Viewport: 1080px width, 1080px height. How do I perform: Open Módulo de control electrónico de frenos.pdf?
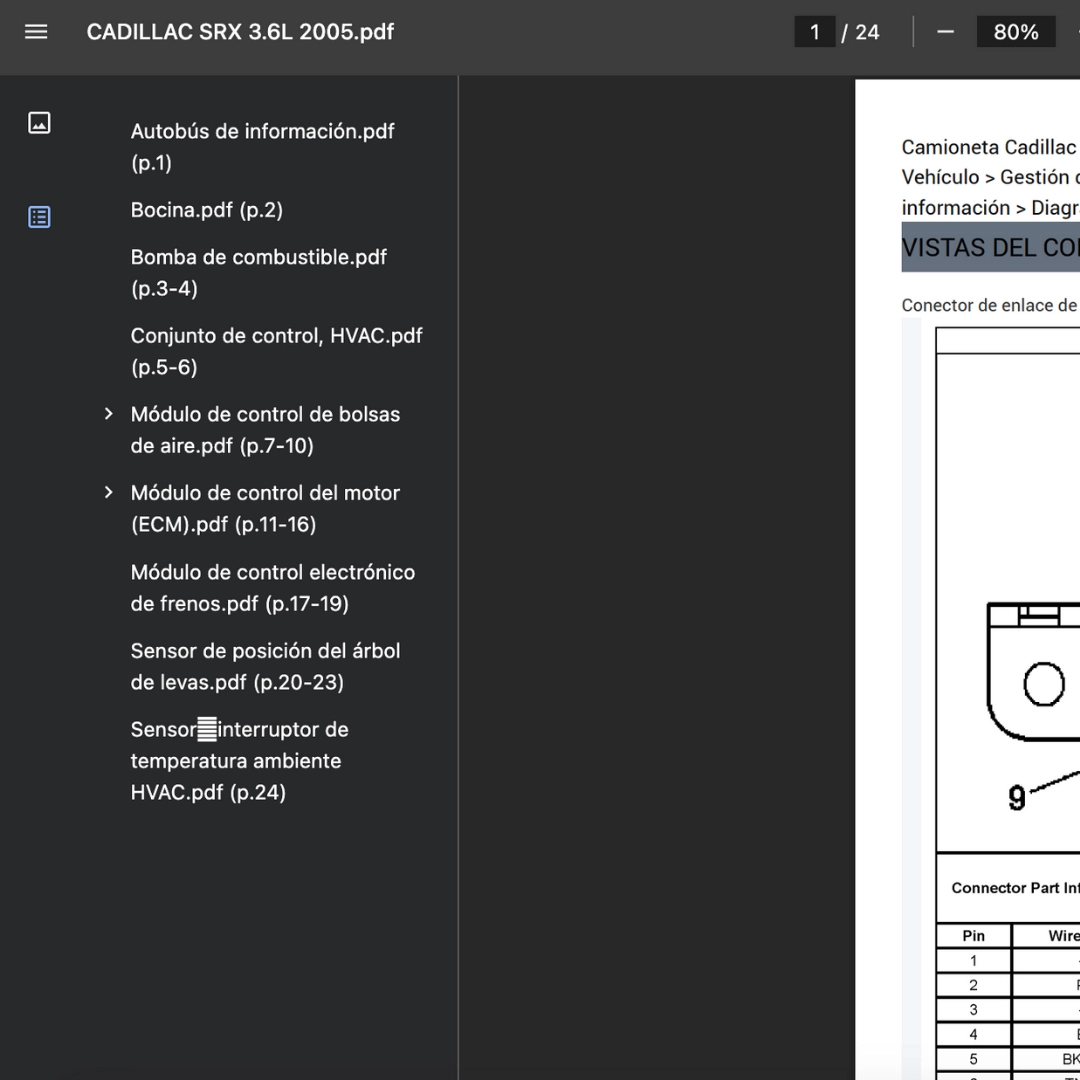273,588
